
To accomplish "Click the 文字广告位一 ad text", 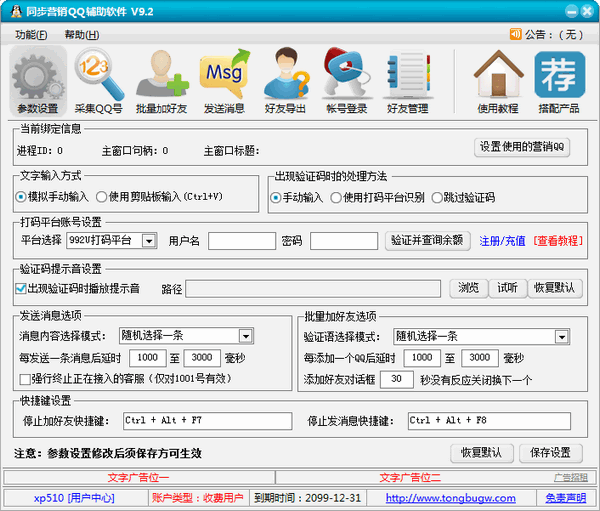I will (138, 477).
